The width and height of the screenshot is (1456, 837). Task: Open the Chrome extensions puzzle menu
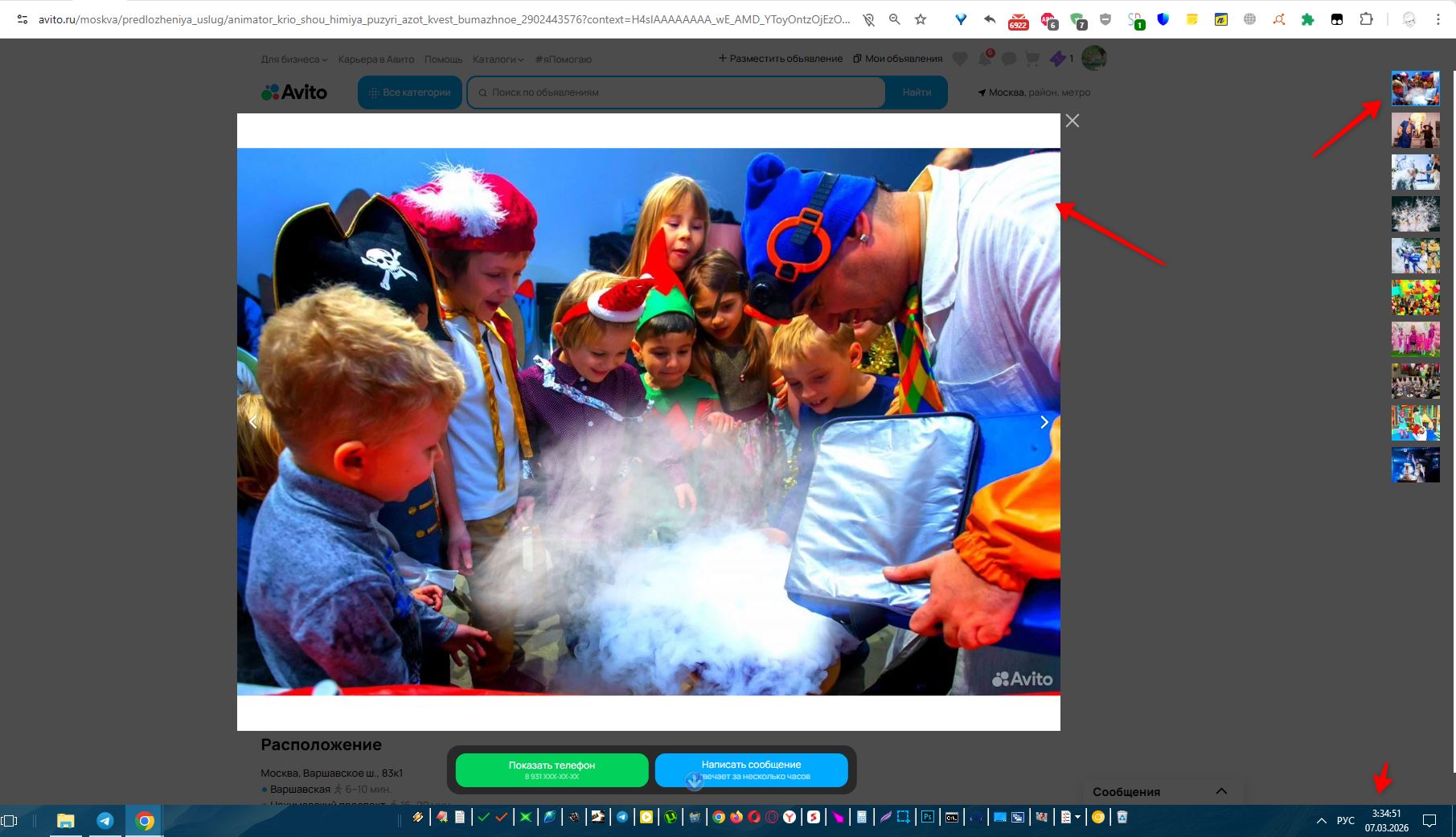(x=1366, y=19)
